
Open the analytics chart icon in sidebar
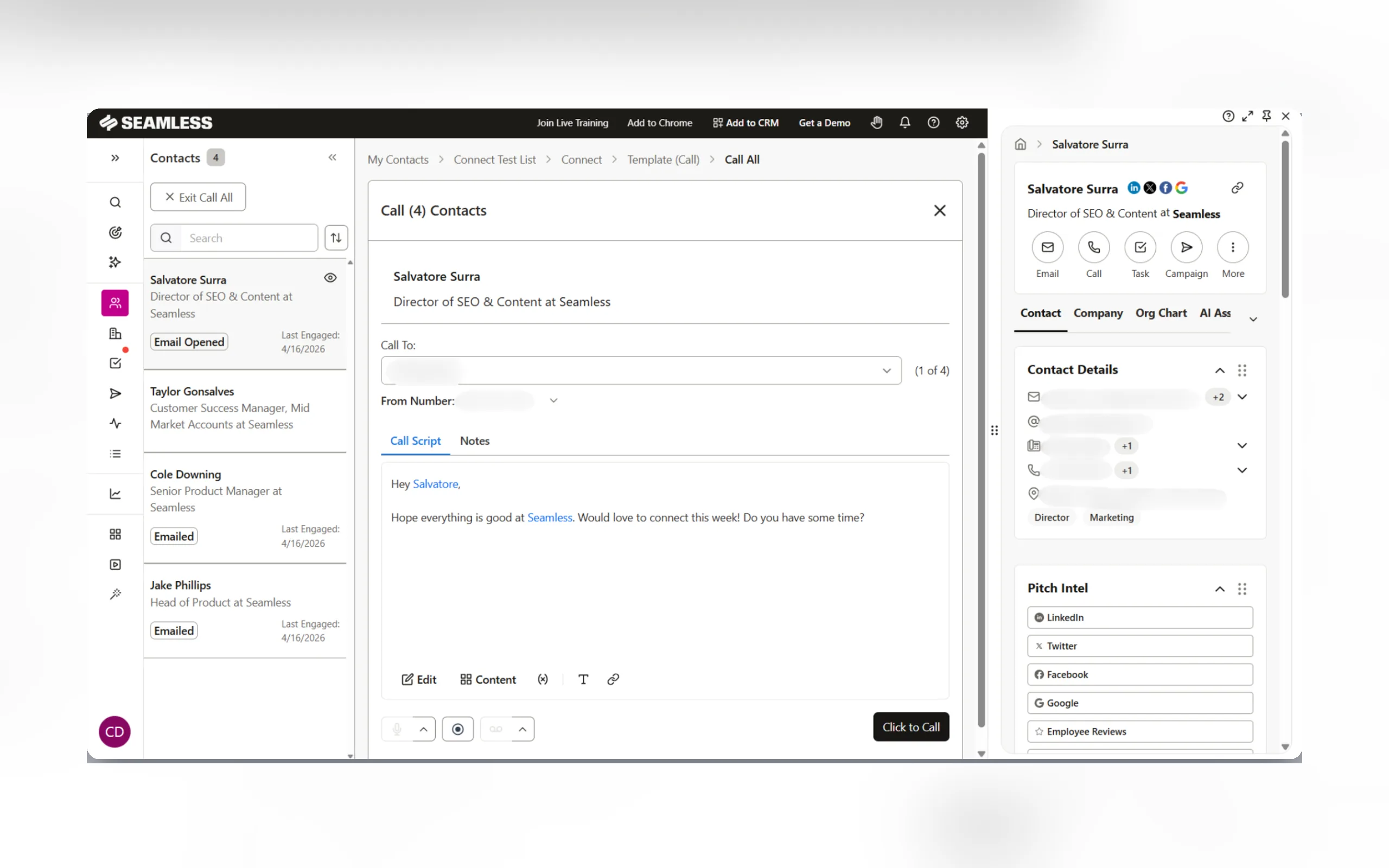[116, 494]
